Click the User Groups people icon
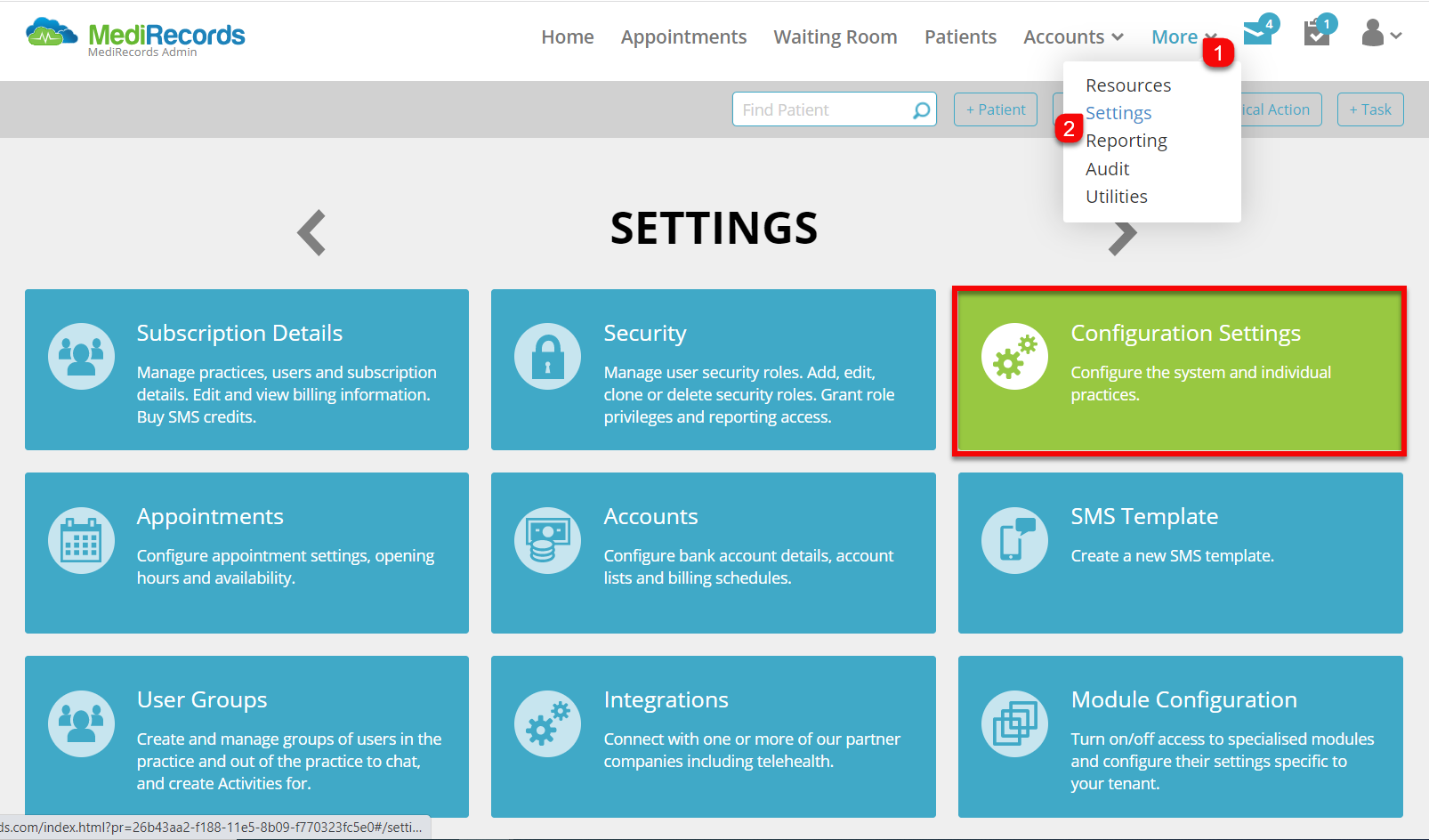Screen dimensions: 1429x840 tap(81, 723)
